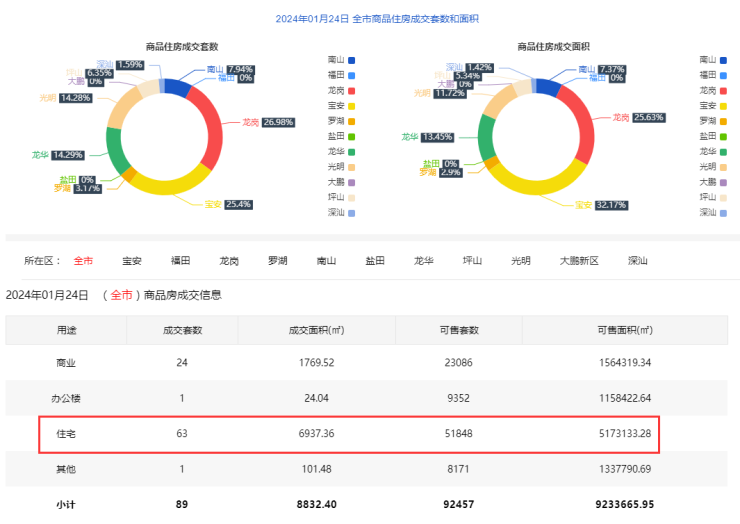Viewport: 740px width, 524px height.
Task: Switch to the 深汕 district tab
Action: click(x=638, y=261)
